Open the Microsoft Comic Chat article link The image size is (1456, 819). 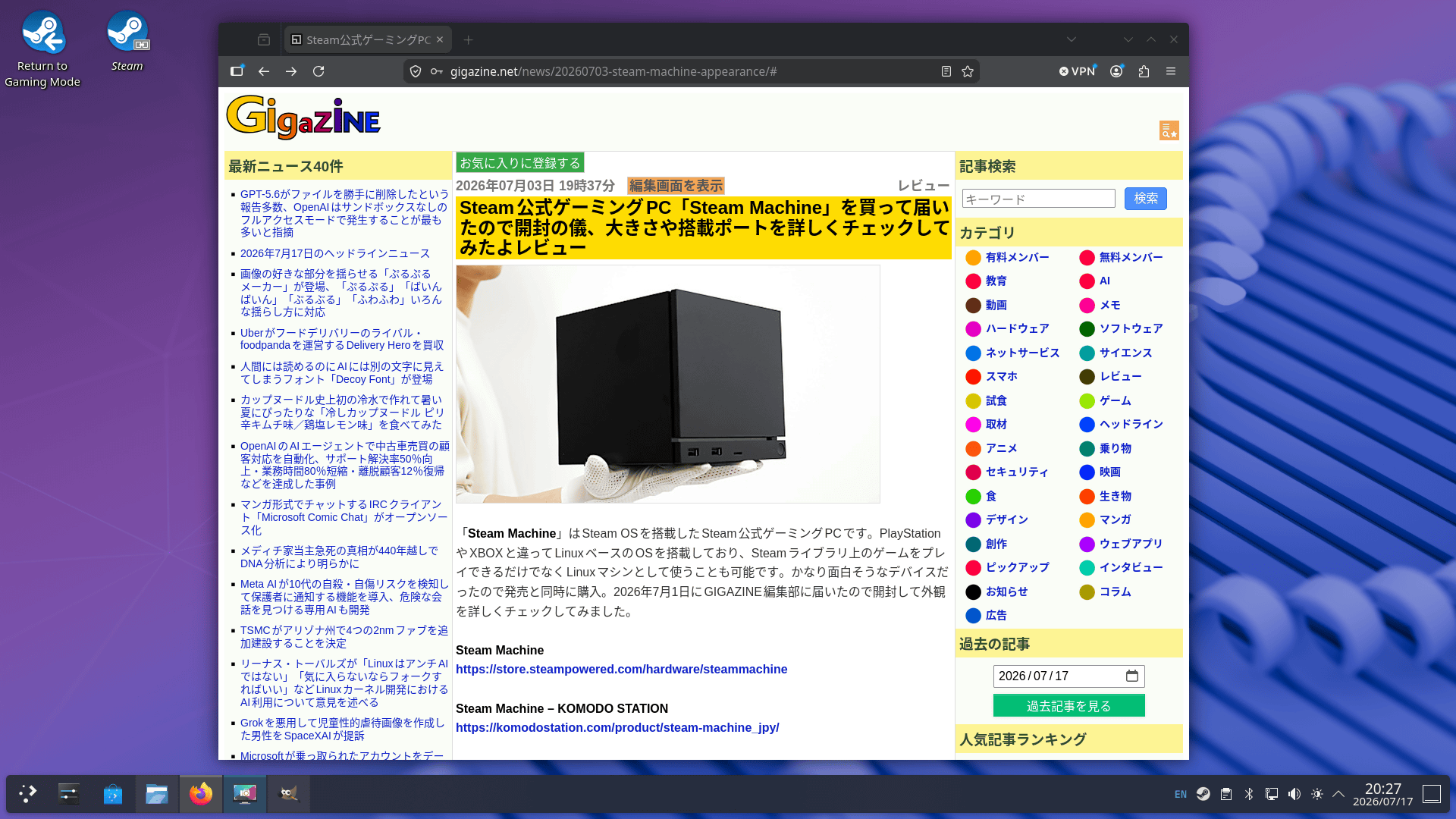(344, 517)
